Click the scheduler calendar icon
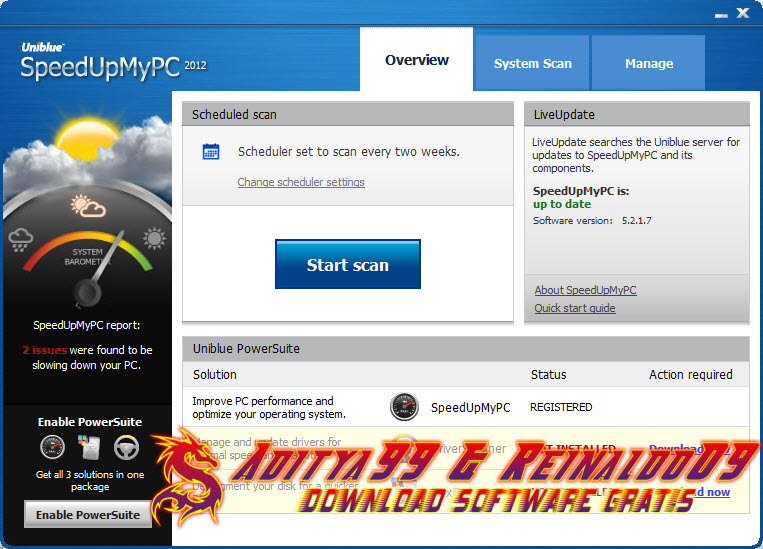Image resolution: width=763 pixels, height=549 pixels. 211,151
